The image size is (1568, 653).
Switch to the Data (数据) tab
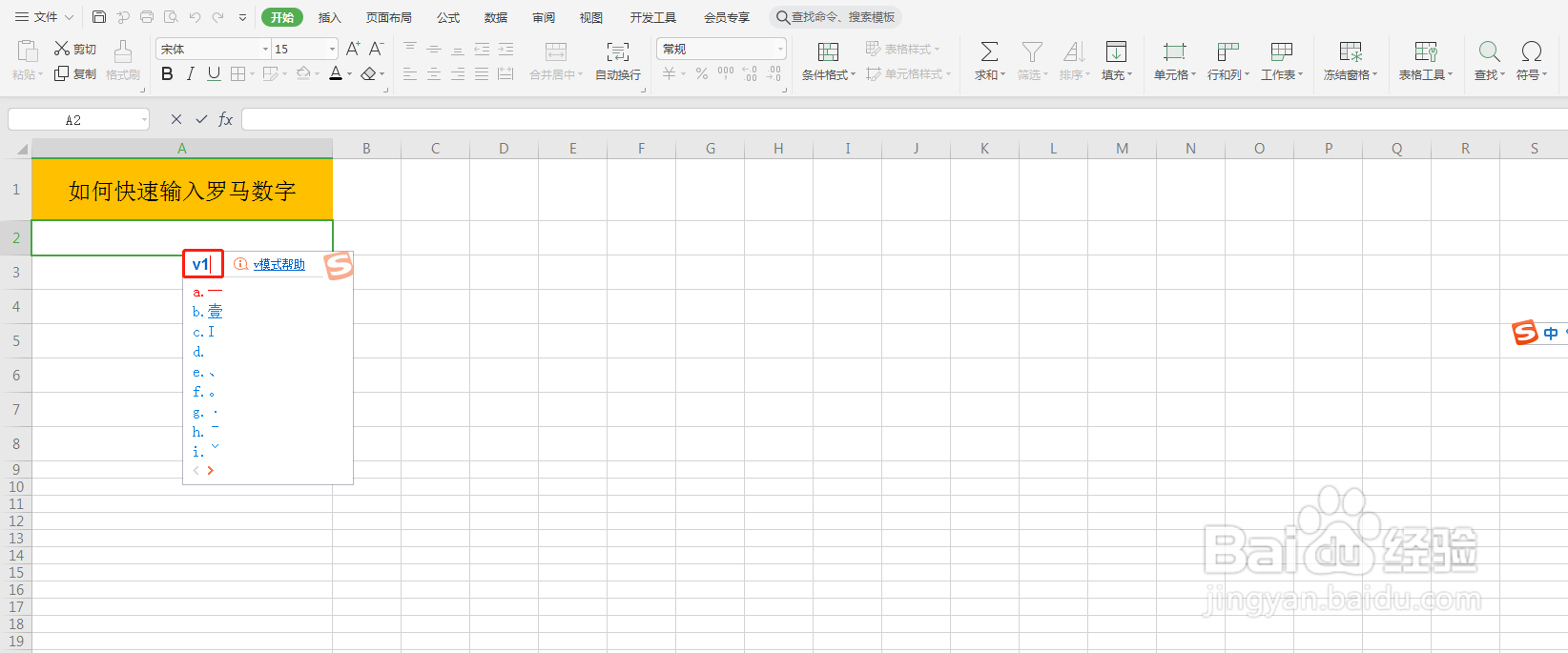[496, 17]
